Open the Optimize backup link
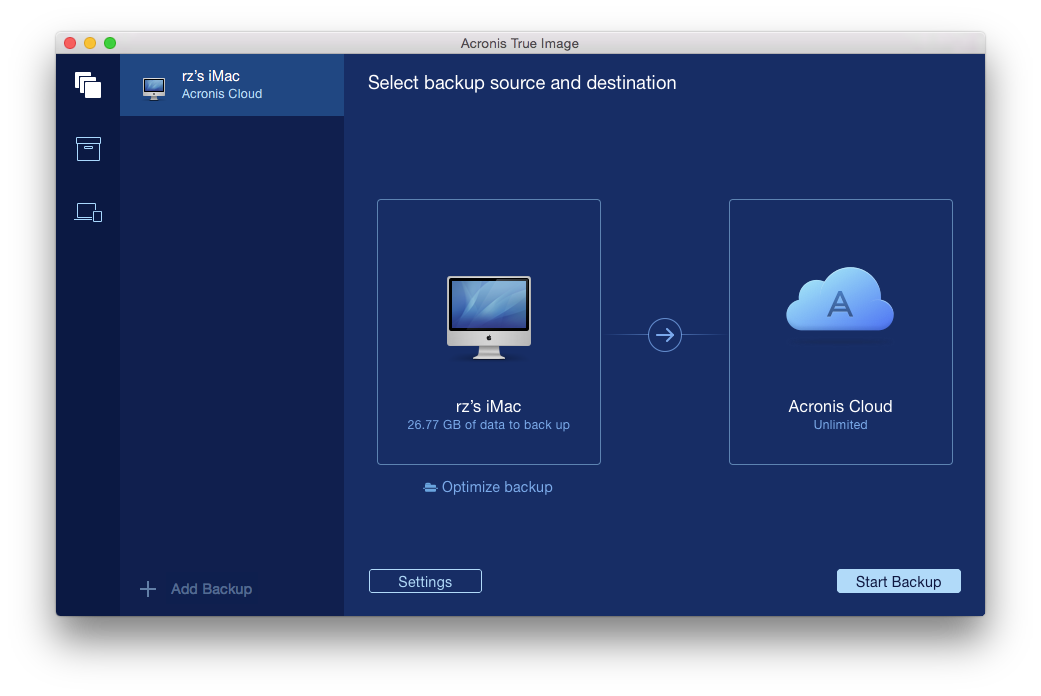1041x696 pixels. pyautogui.click(x=497, y=487)
